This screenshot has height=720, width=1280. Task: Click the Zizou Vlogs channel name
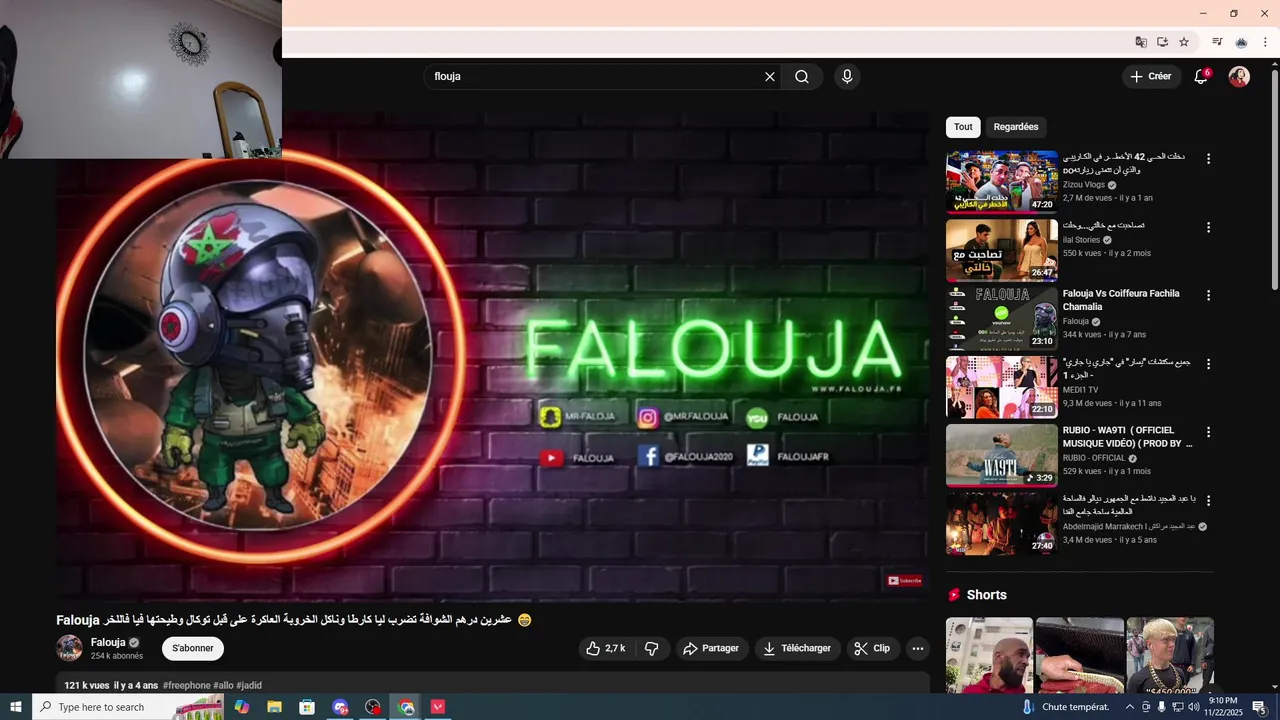point(1084,185)
